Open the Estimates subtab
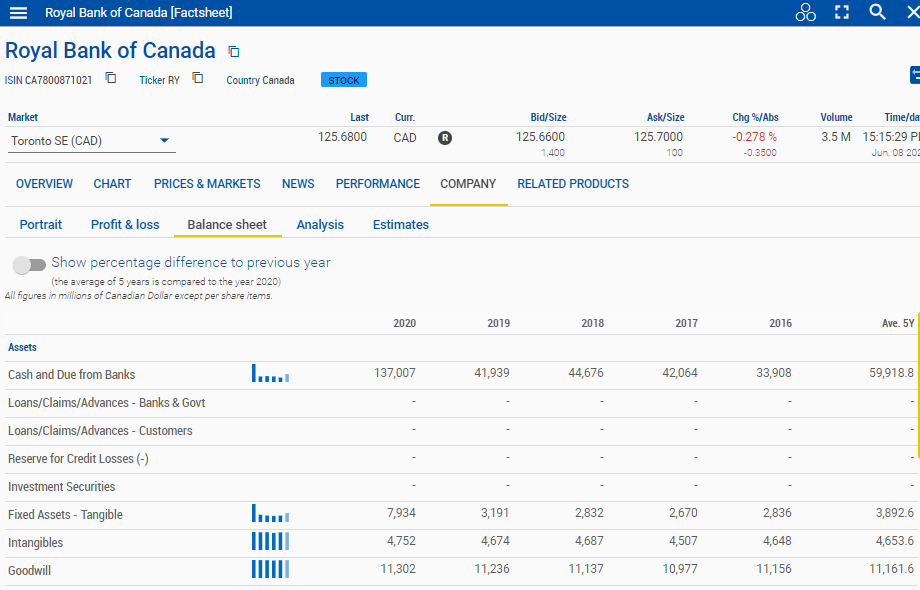 [401, 225]
